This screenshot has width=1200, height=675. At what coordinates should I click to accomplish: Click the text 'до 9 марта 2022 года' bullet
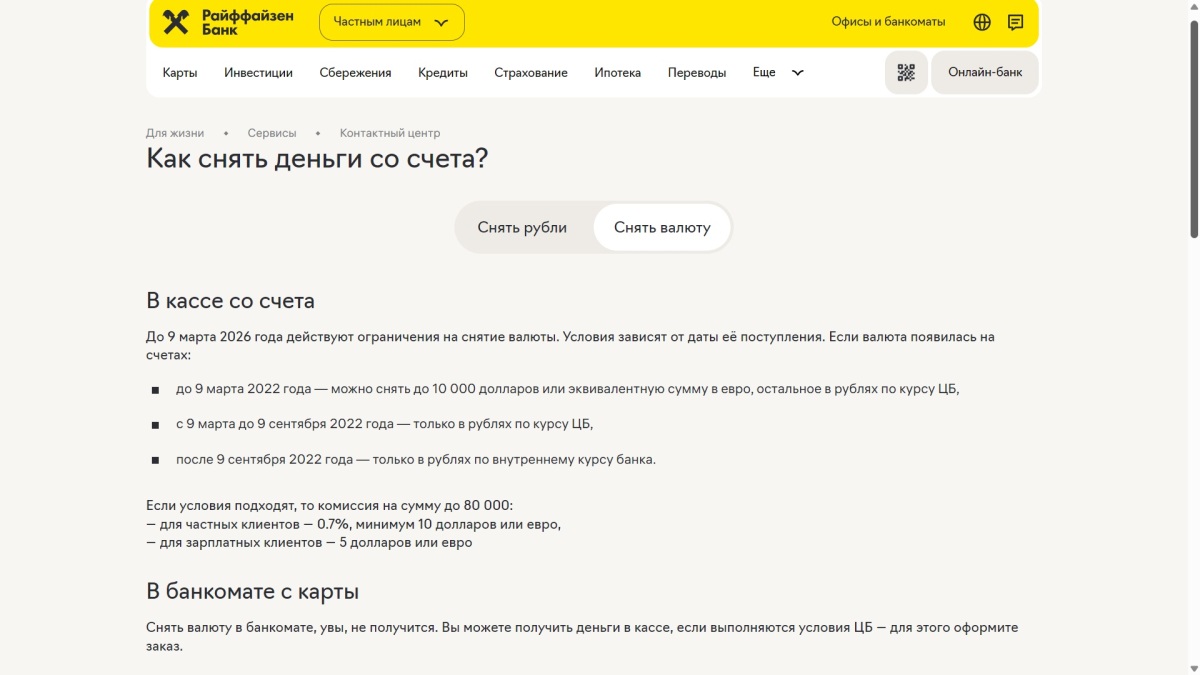568,388
